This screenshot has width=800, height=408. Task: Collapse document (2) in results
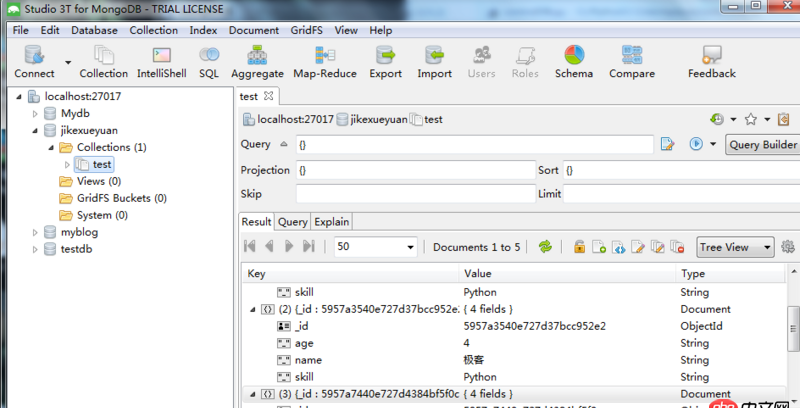pos(253,310)
